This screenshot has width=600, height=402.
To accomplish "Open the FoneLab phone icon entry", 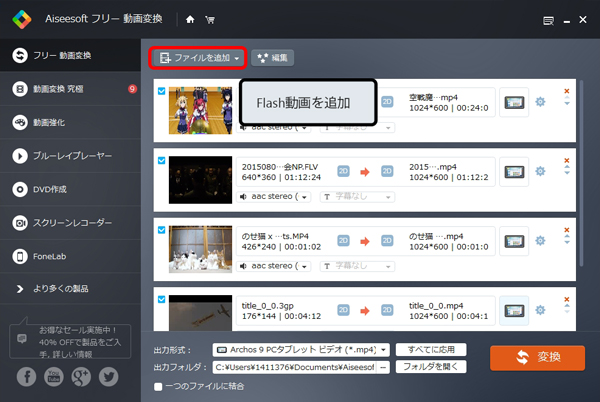I will point(70,256).
